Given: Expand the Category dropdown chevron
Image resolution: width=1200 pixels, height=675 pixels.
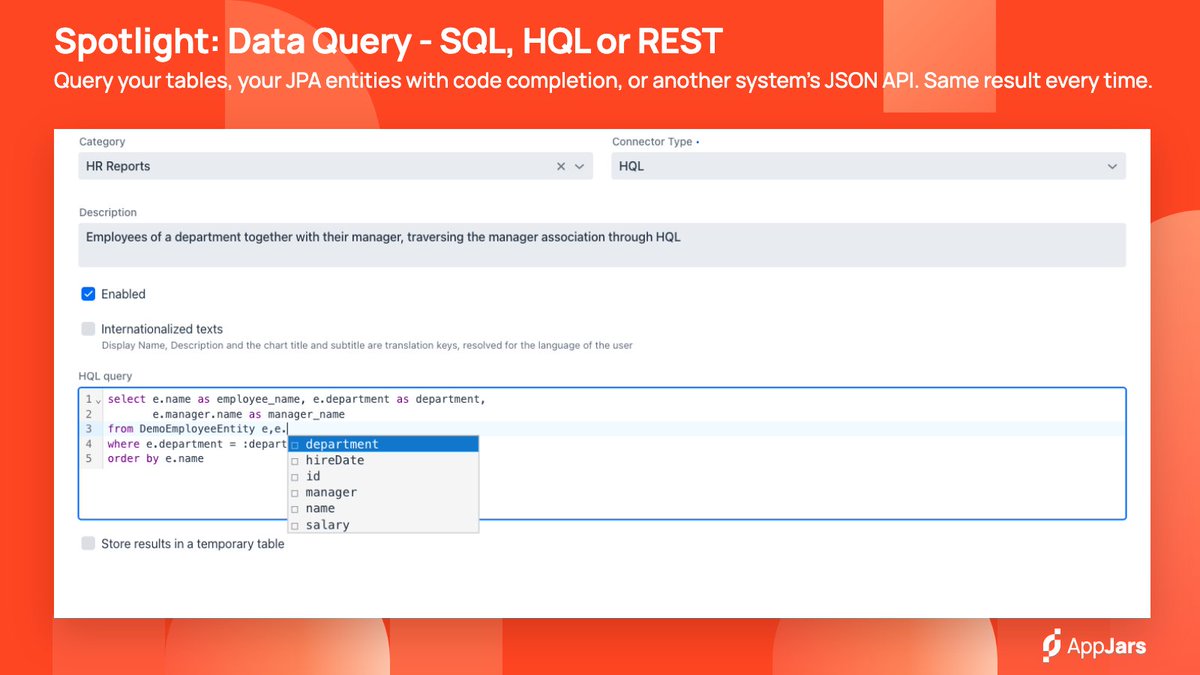Looking at the screenshot, I should (579, 167).
